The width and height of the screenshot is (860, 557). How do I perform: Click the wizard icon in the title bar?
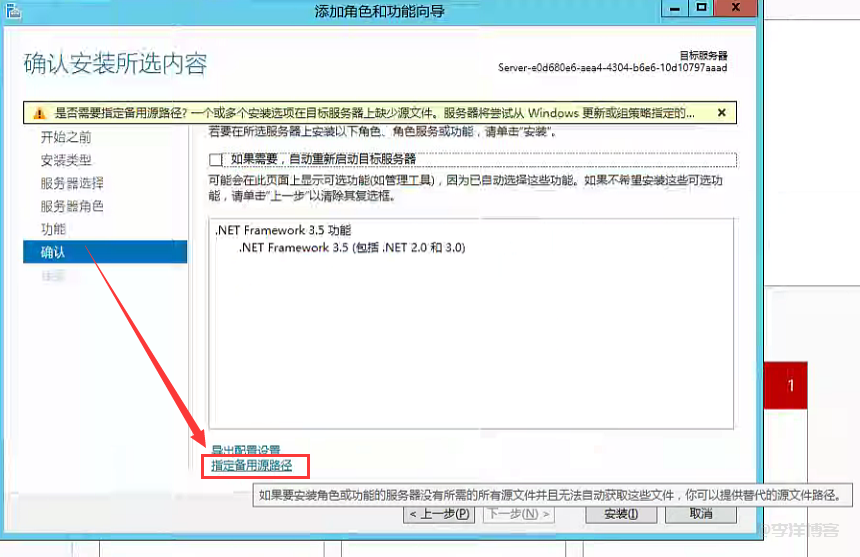14,10
